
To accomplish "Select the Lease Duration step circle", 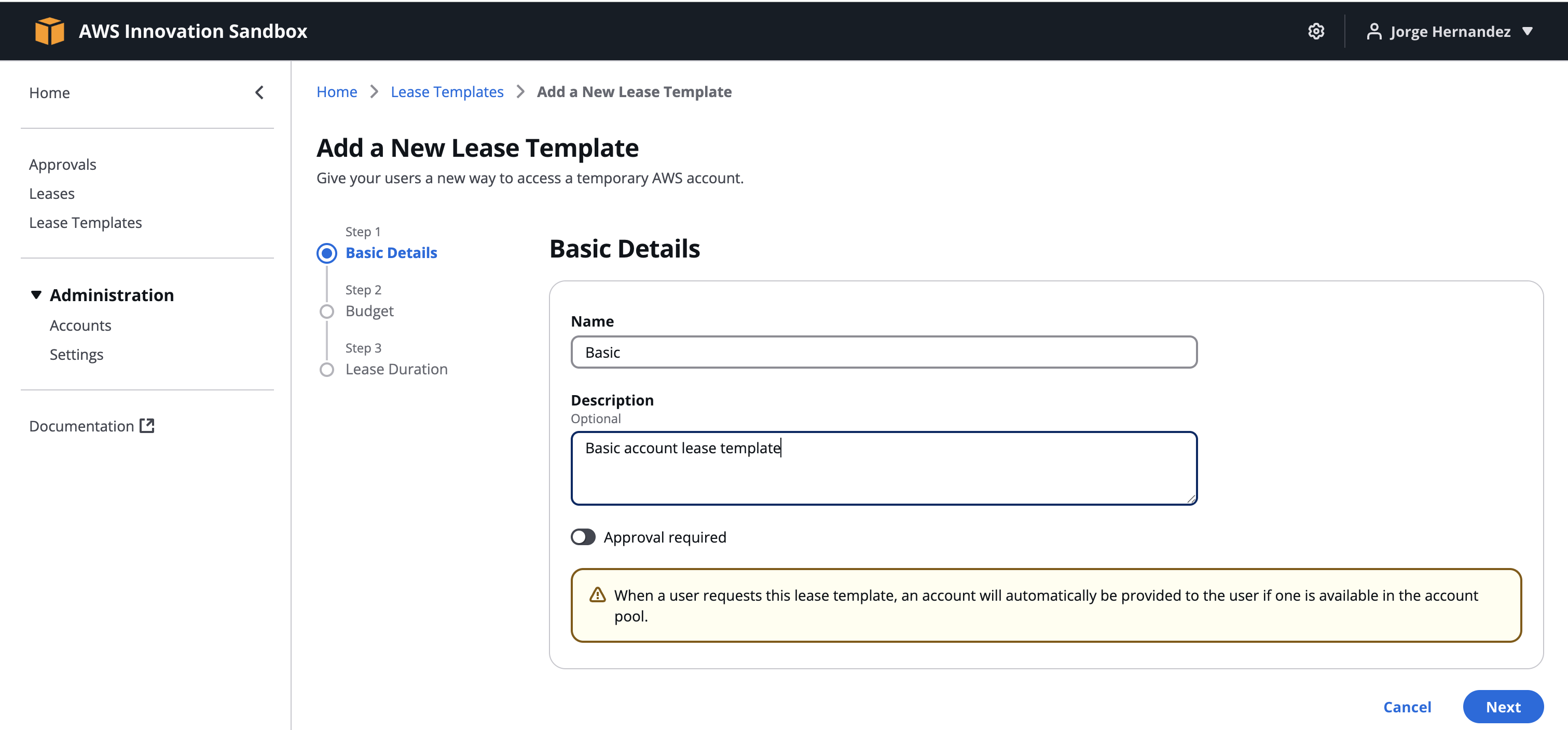I will (x=327, y=369).
